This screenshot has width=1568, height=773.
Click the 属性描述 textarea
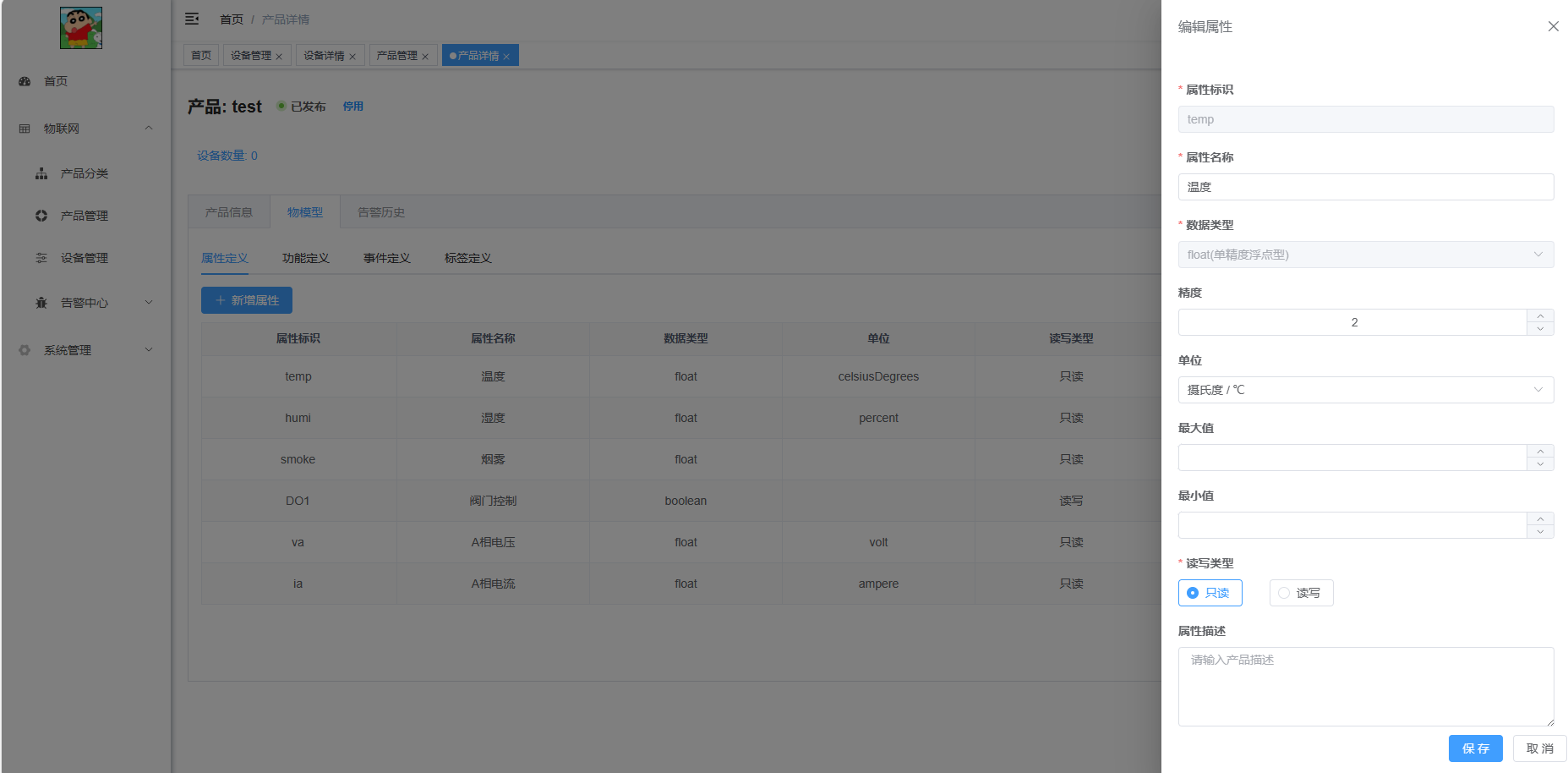tap(1366, 687)
